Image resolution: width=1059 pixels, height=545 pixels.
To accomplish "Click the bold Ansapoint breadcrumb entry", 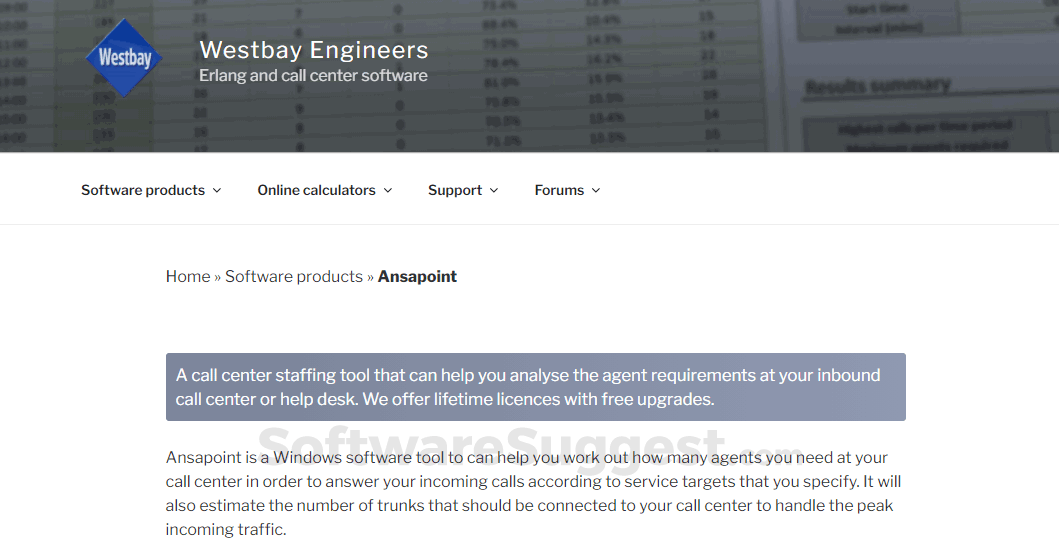I will 417,277.
